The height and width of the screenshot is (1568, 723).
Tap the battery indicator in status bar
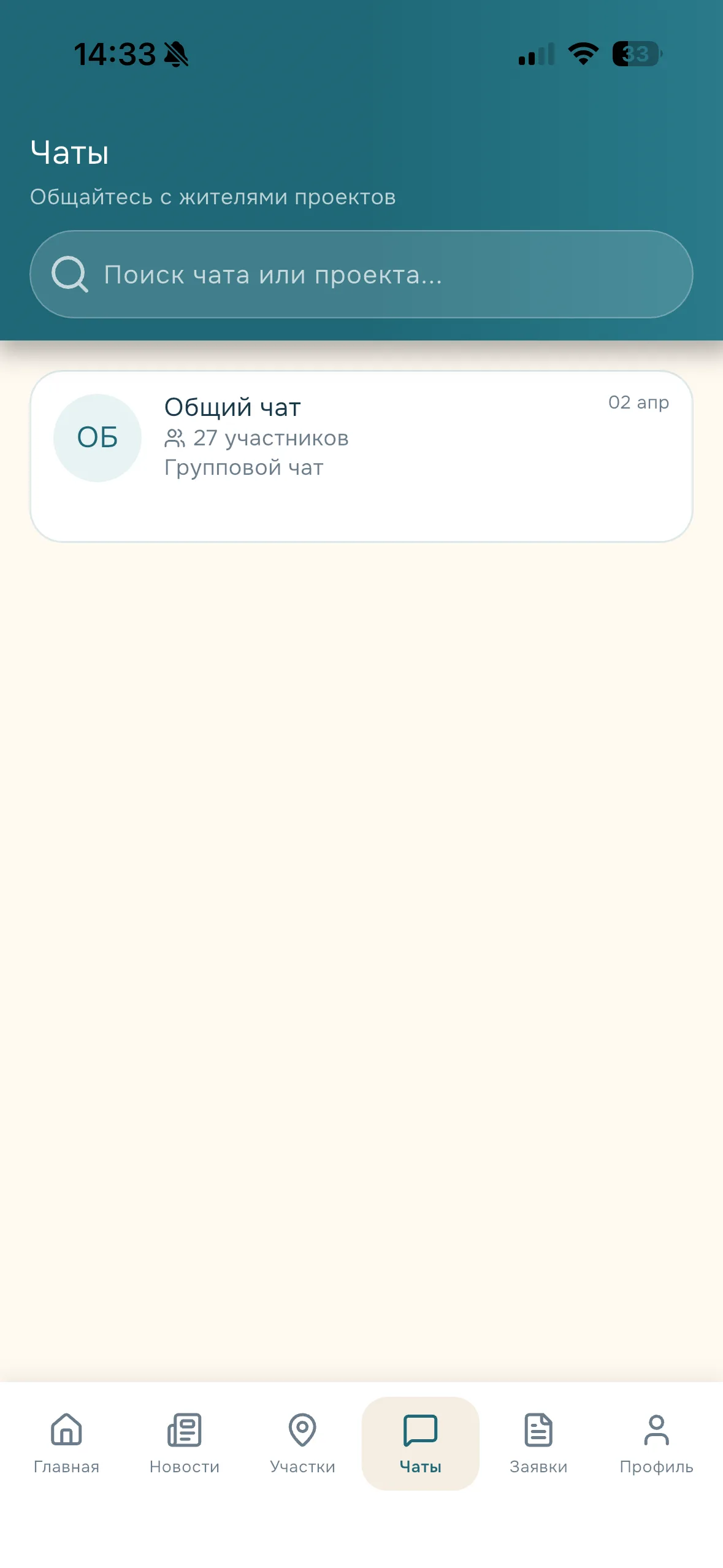(637, 54)
